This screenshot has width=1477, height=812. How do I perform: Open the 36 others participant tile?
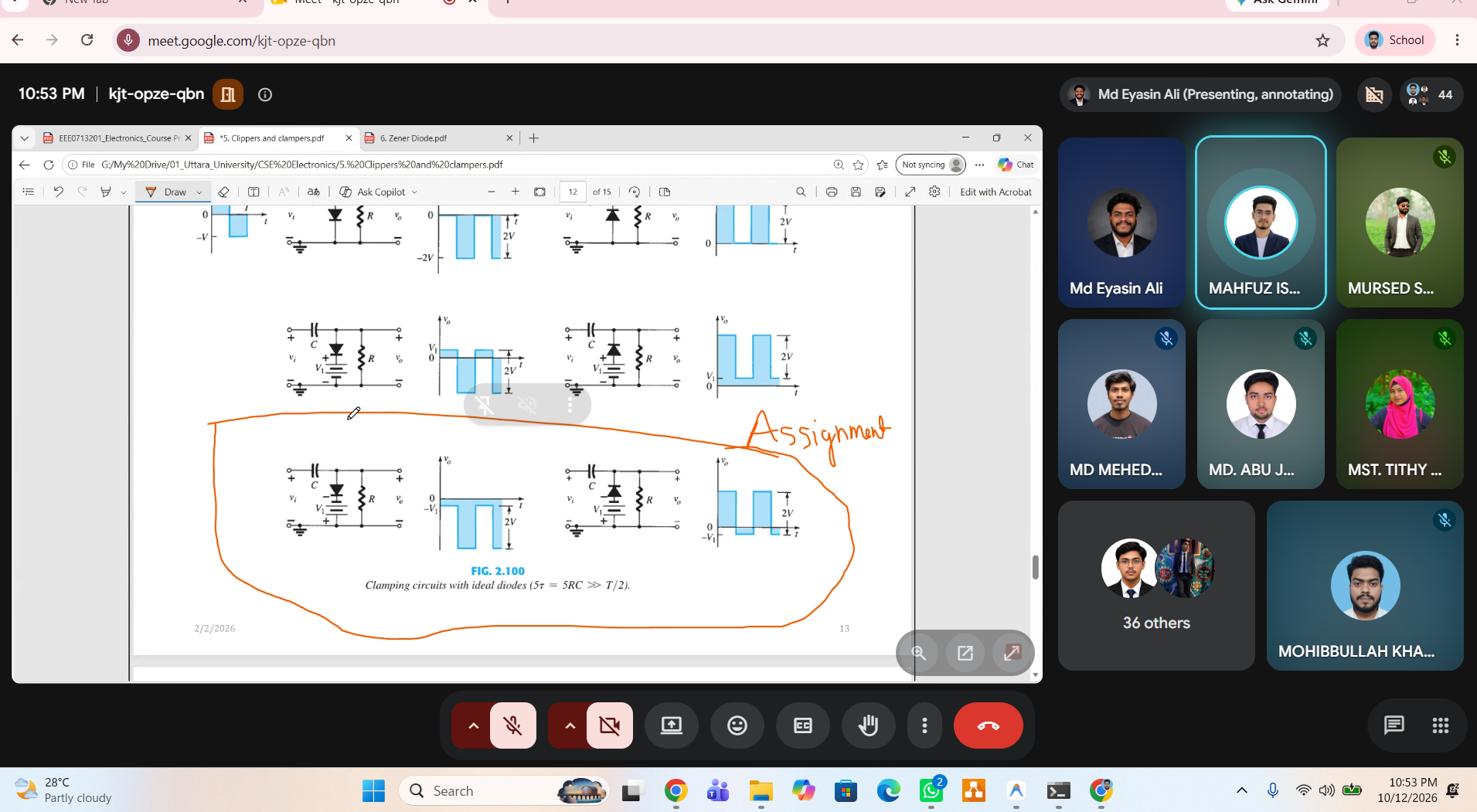pos(1156,586)
